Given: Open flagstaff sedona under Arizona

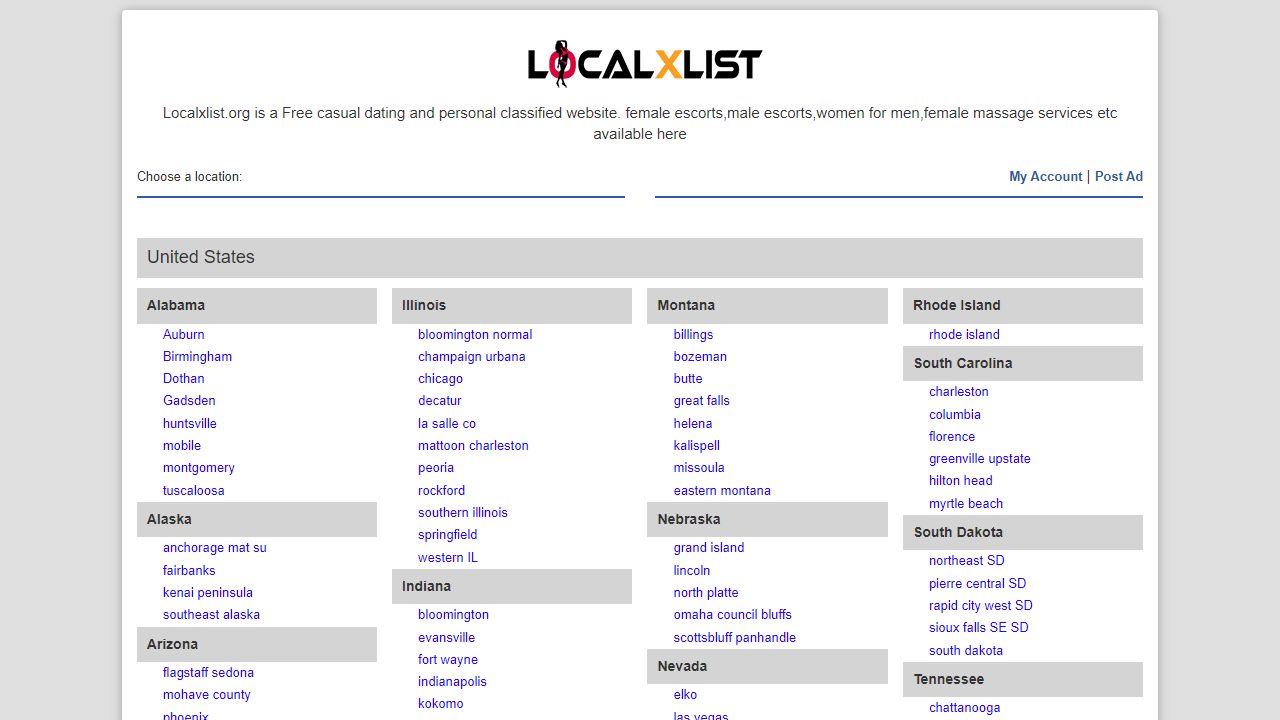Looking at the screenshot, I should coord(208,672).
